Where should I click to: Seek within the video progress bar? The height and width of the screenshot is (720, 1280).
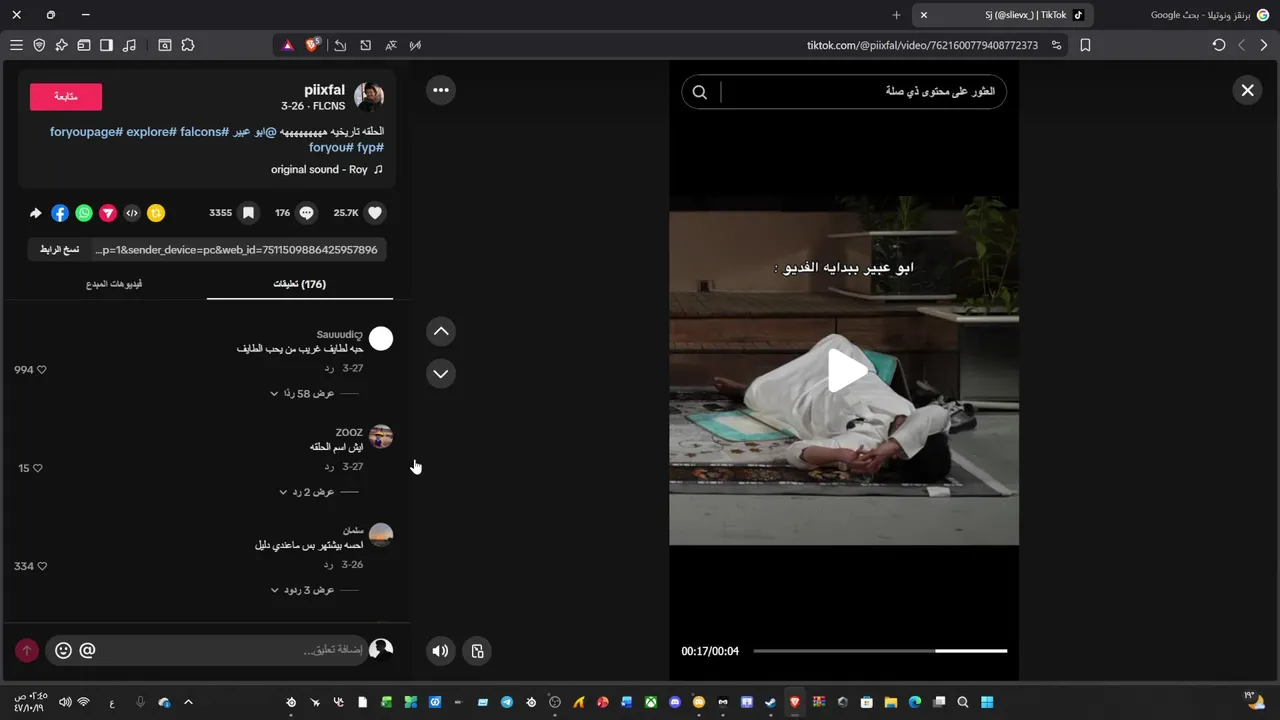[880, 651]
